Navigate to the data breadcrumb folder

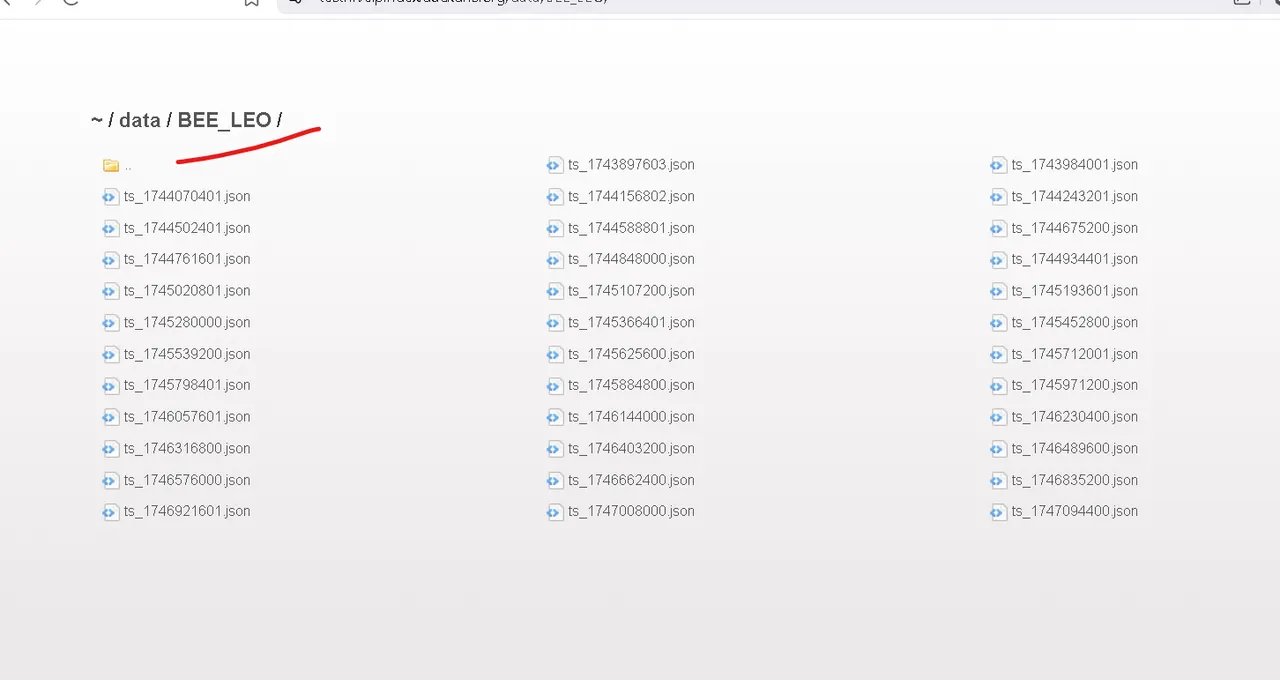point(139,120)
